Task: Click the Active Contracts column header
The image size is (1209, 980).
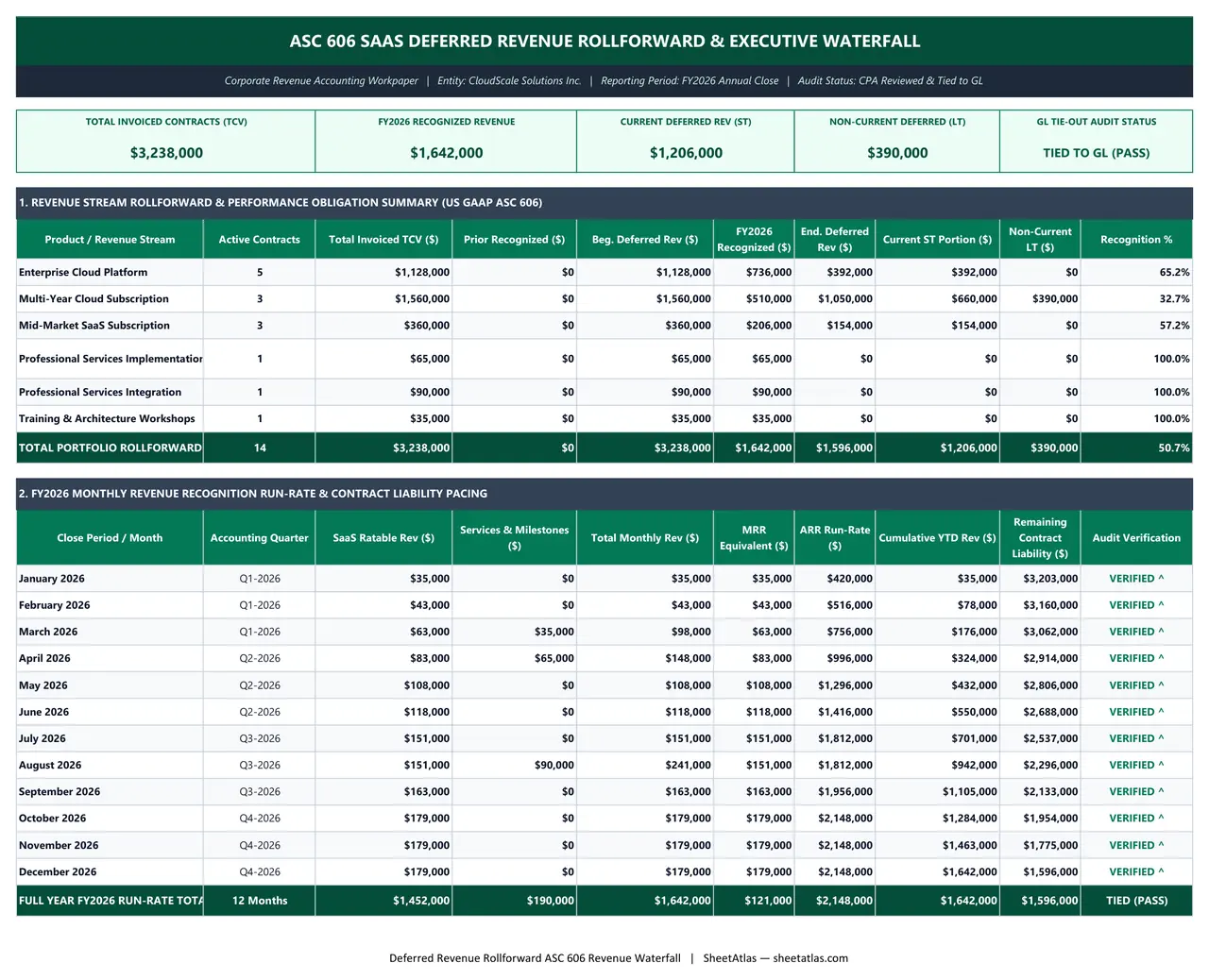Action: point(260,240)
